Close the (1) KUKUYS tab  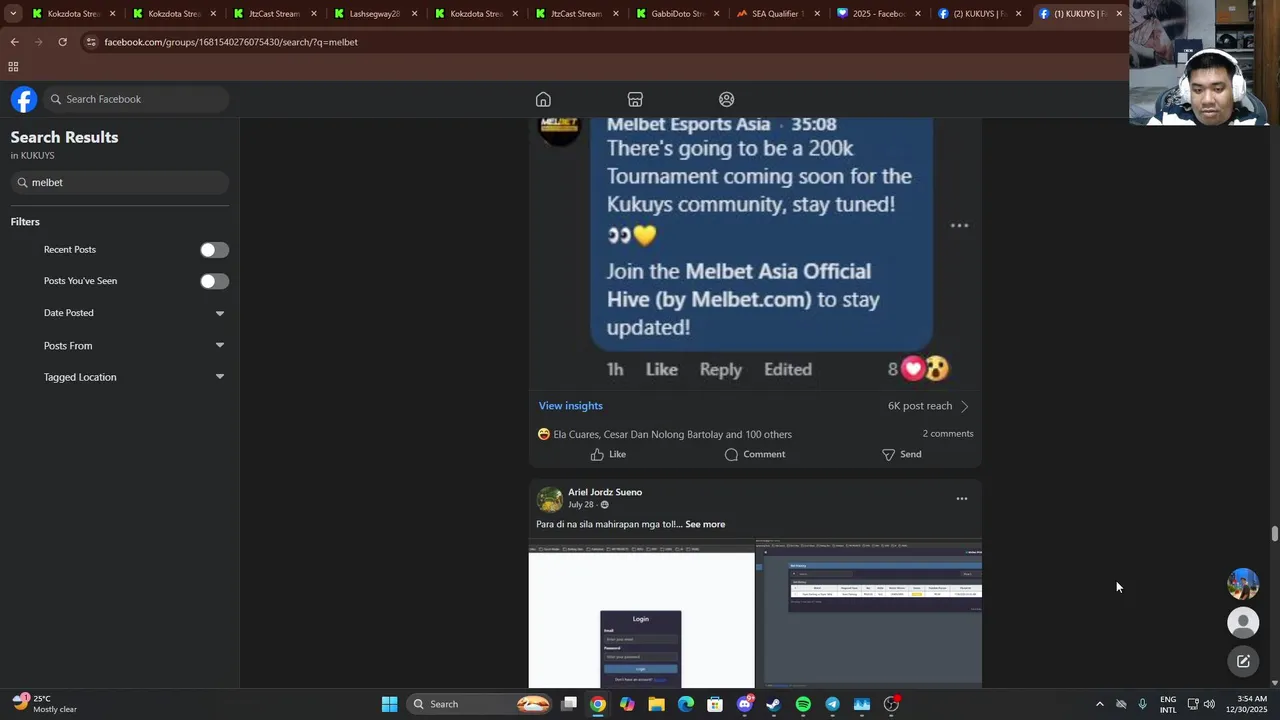tap(1119, 14)
